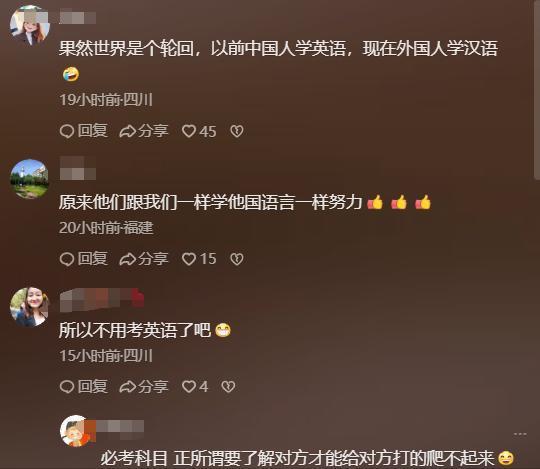Click broken-heart dislike beside 15 likes
Screen dimensions: 540x469
(x=237, y=259)
